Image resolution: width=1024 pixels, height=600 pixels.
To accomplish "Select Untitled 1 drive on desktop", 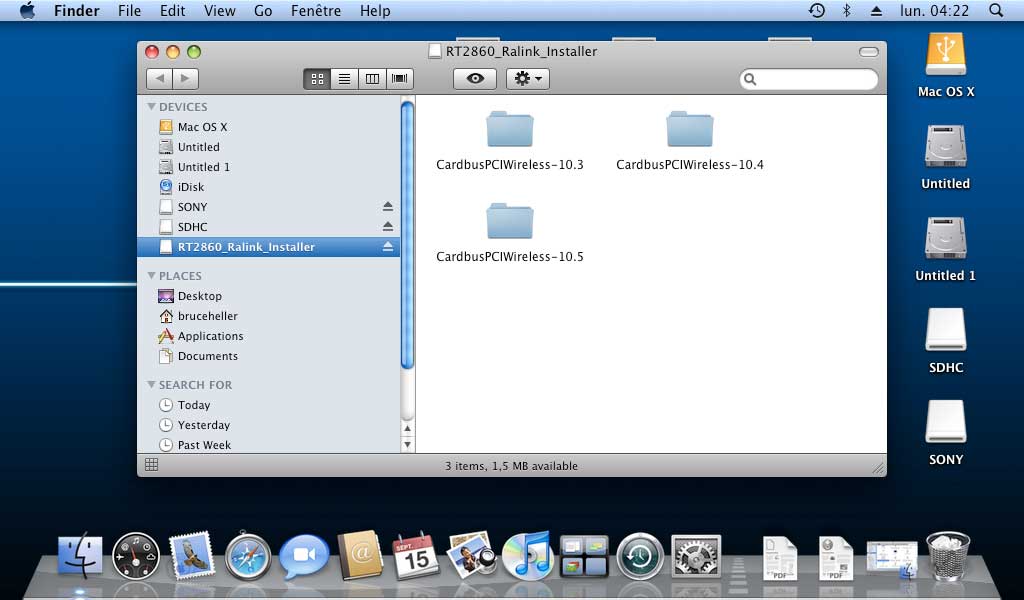I will (946, 249).
